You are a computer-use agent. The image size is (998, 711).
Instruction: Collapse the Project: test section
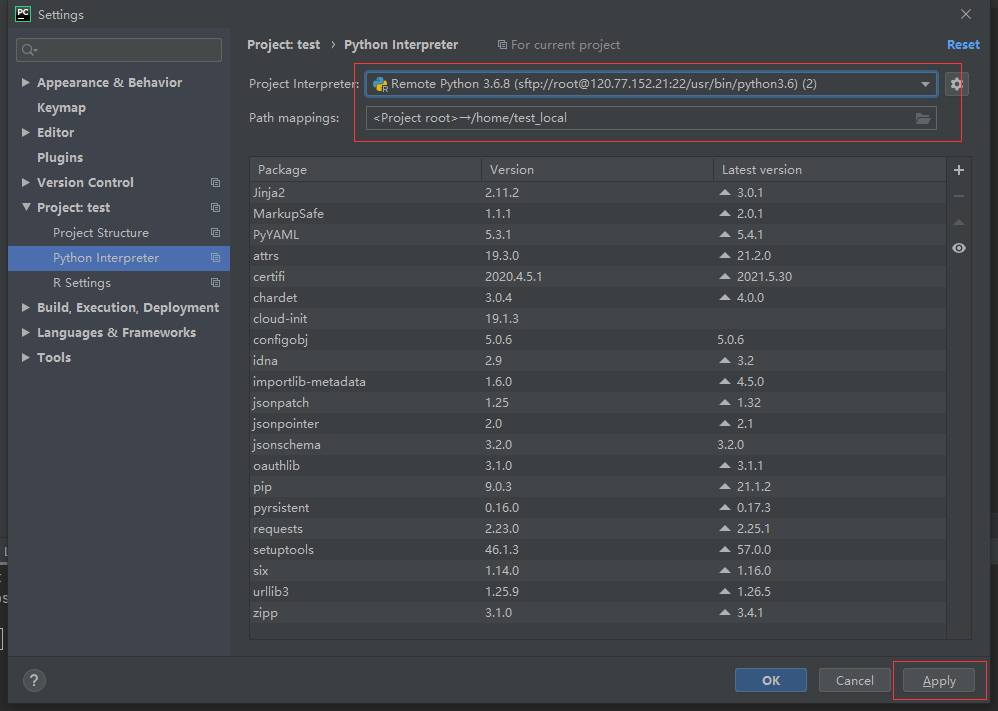click(25, 208)
